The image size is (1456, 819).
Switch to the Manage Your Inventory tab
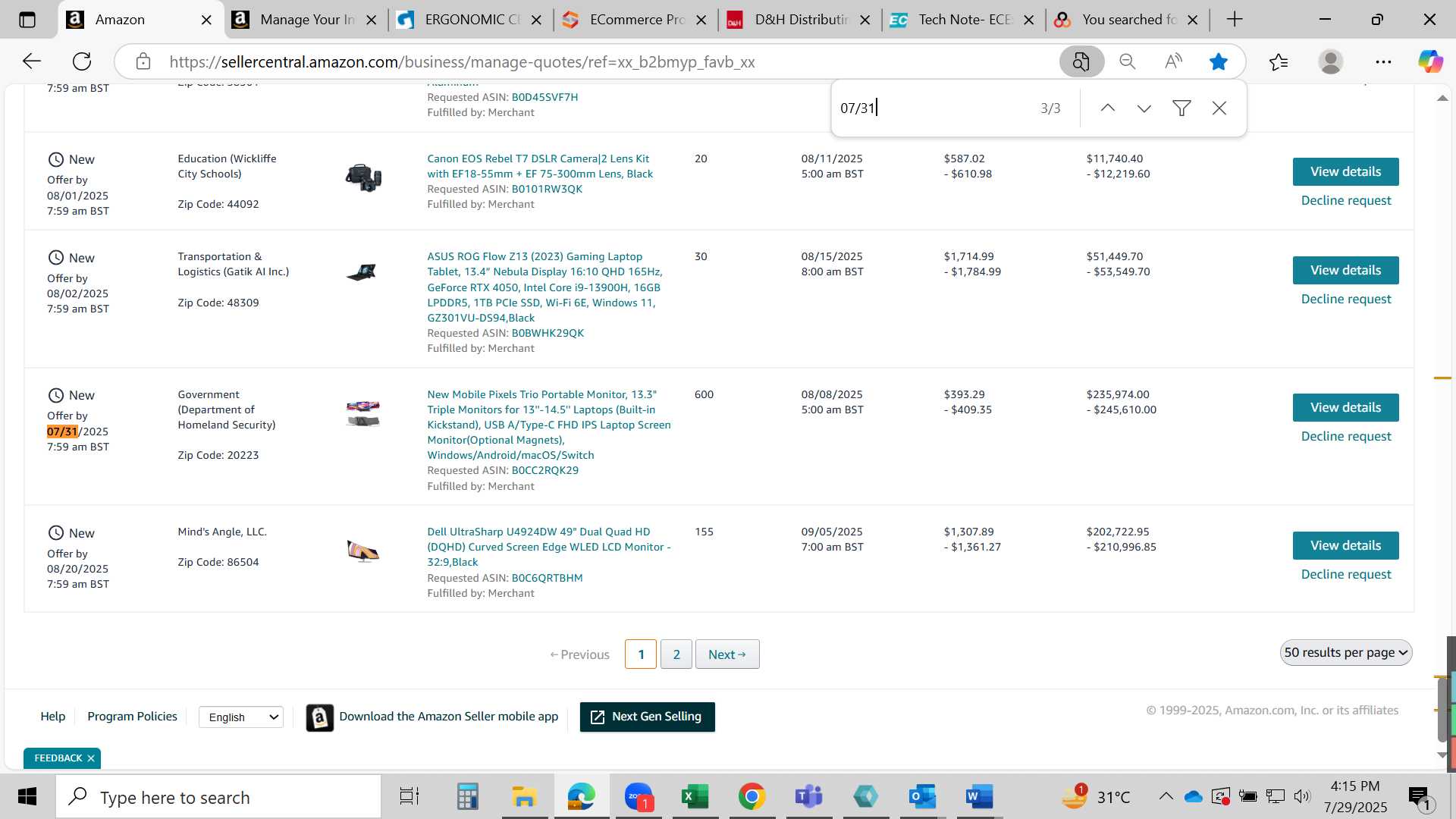pyautogui.click(x=305, y=20)
